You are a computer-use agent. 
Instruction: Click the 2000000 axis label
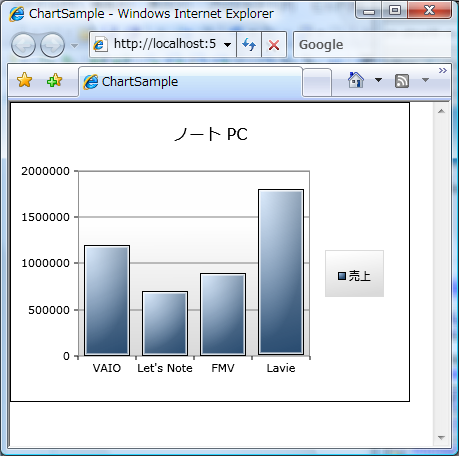[x=46, y=171]
